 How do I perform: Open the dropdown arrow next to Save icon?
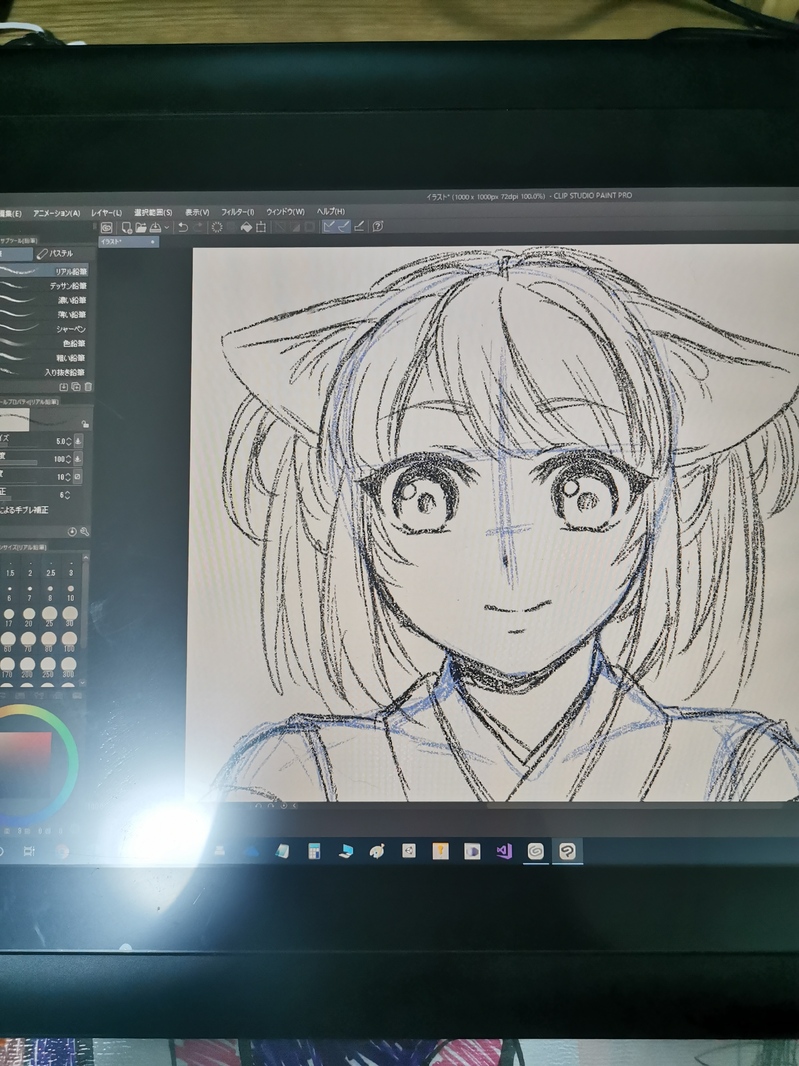[167, 227]
